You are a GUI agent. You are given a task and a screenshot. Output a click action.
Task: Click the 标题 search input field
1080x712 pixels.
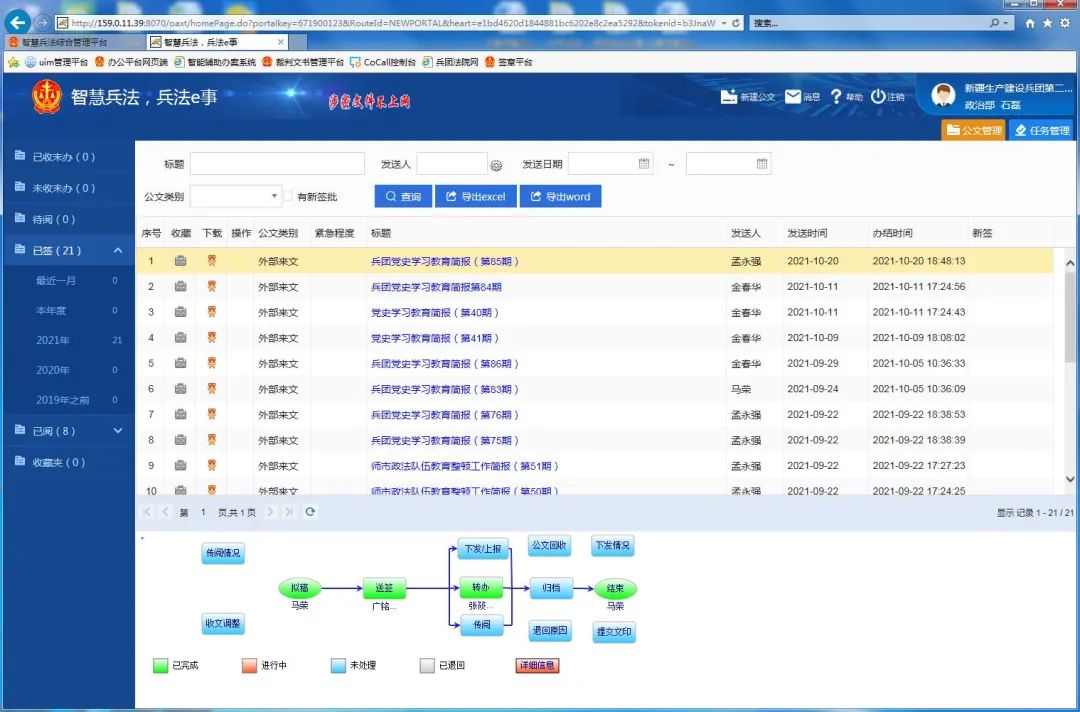tap(277, 164)
